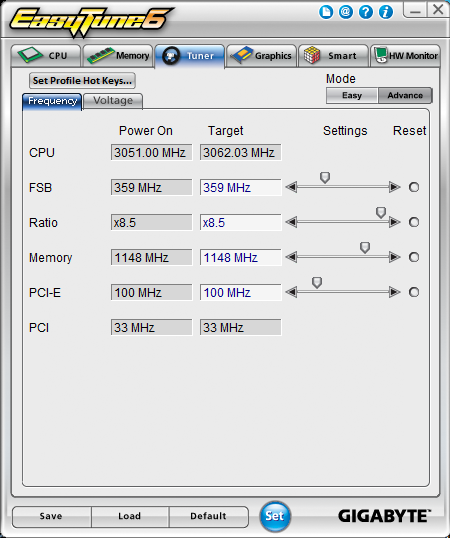
Task: Increase Ratio with right arrow
Action: pos(394,222)
